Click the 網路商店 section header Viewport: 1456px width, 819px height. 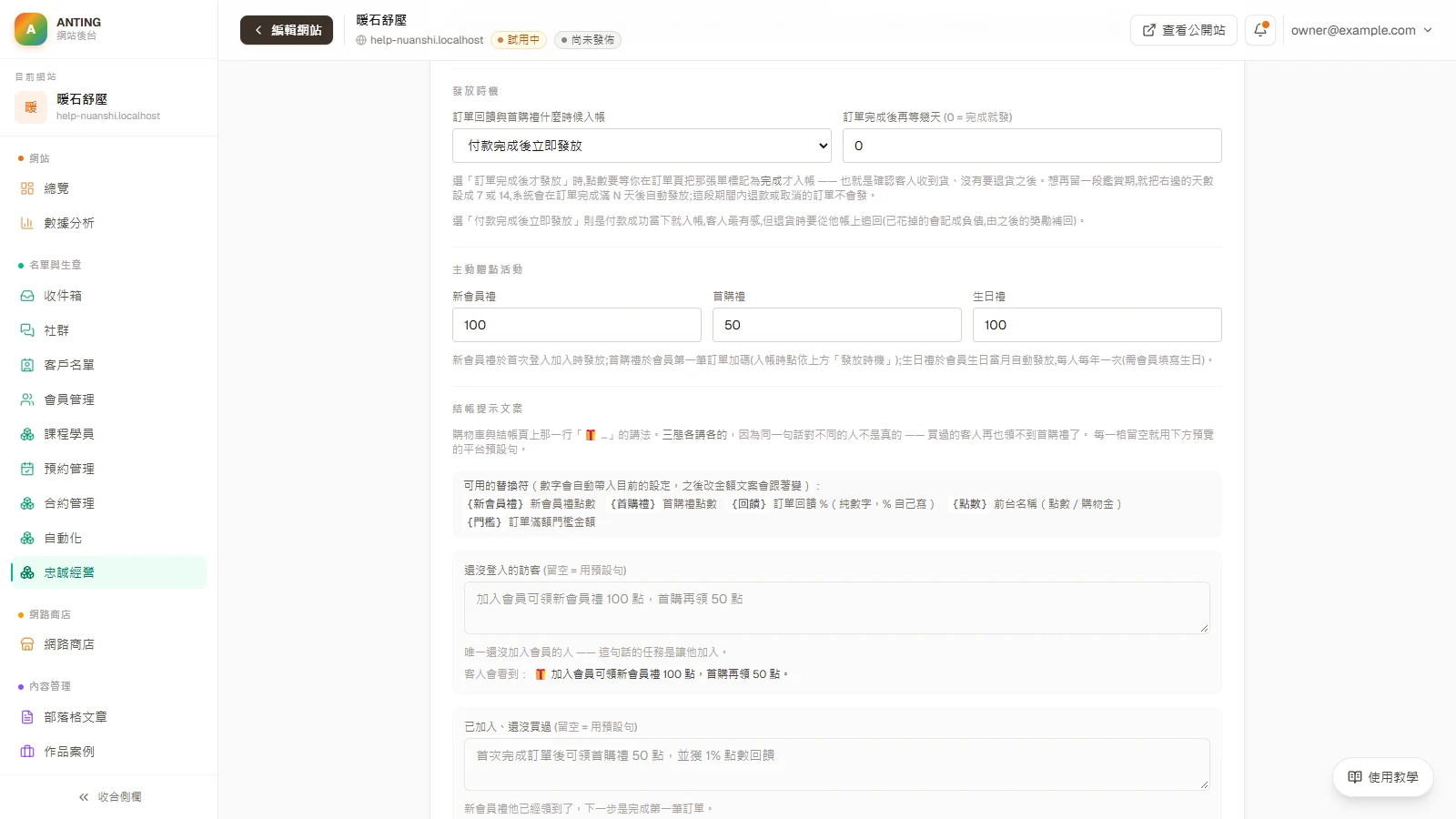tap(50, 615)
